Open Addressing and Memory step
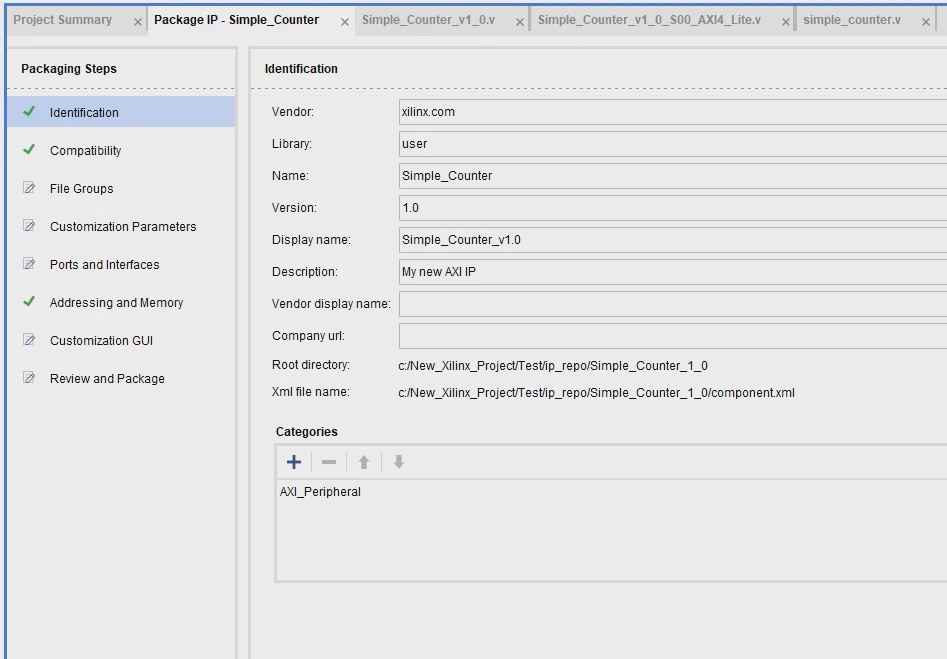This screenshot has width=947, height=659. (x=121, y=303)
